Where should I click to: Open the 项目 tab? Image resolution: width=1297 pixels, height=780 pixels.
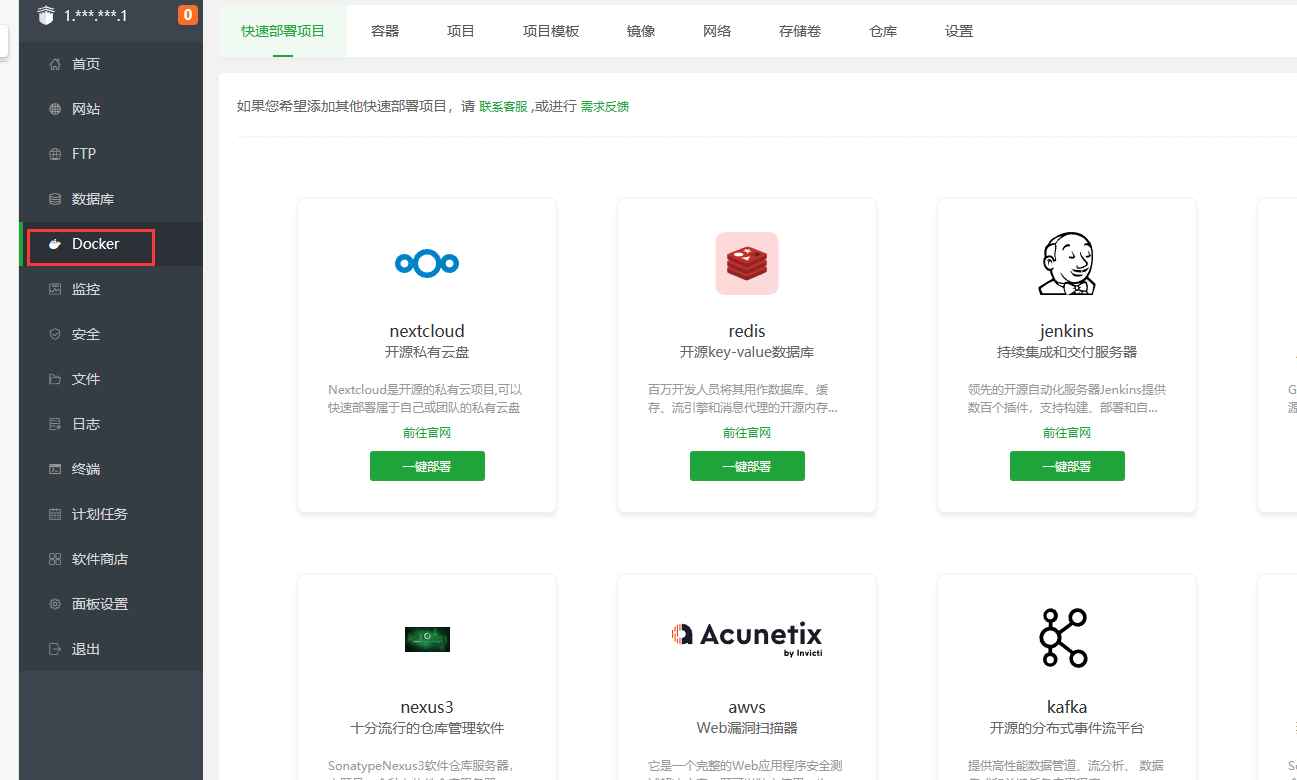point(461,31)
